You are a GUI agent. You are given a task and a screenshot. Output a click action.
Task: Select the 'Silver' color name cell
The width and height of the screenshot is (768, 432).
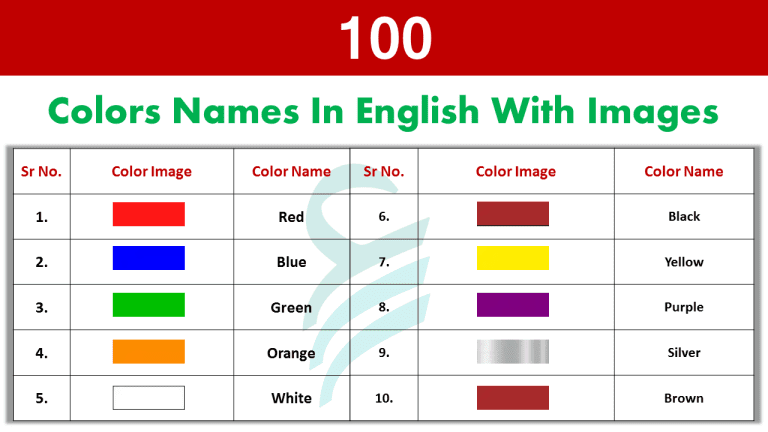coord(684,353)
